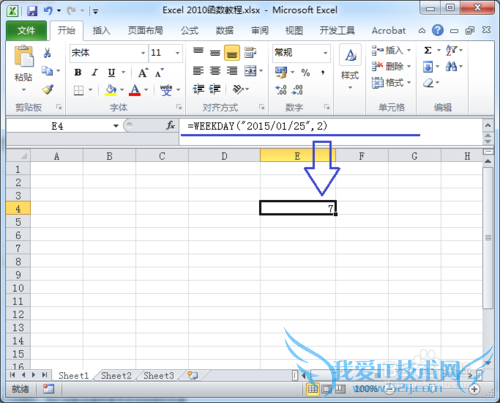Click the Decrease Indent icon
The width and height of the screenshot is (500, 403).
point(199,89)
